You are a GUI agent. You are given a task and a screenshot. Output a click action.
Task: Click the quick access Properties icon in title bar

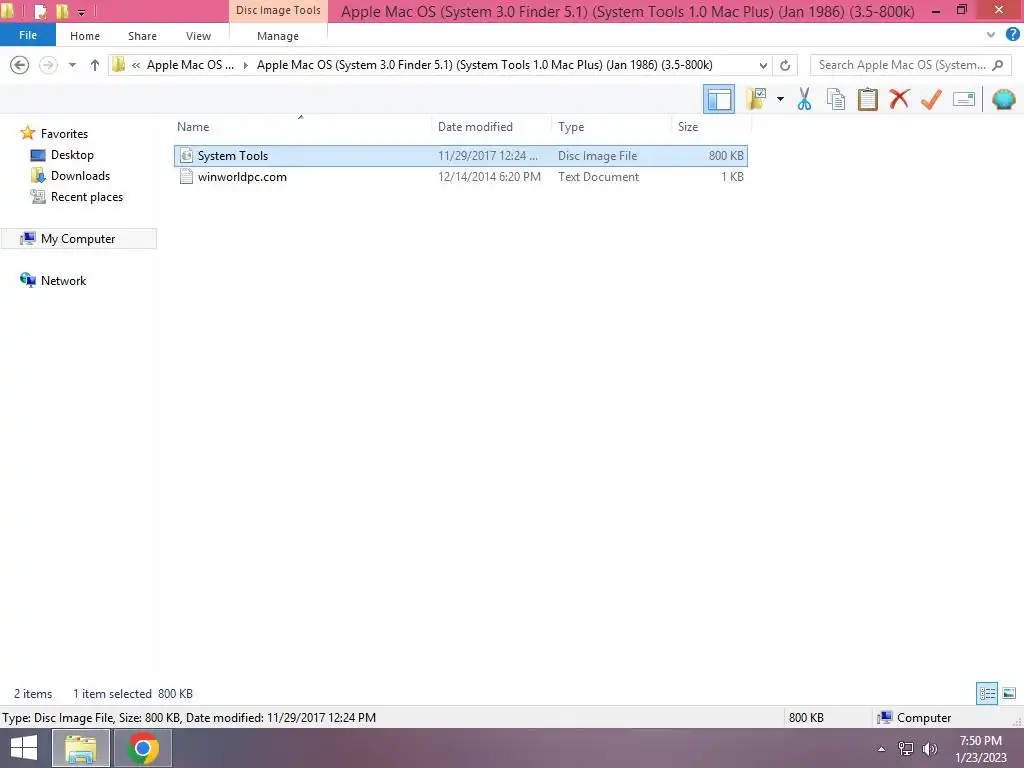pos(40,11)
